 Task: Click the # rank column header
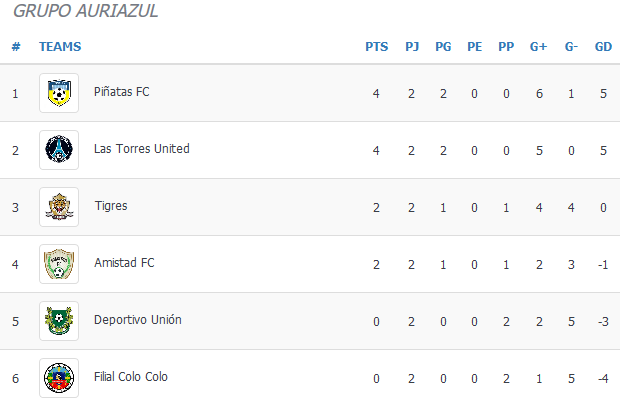16,47
